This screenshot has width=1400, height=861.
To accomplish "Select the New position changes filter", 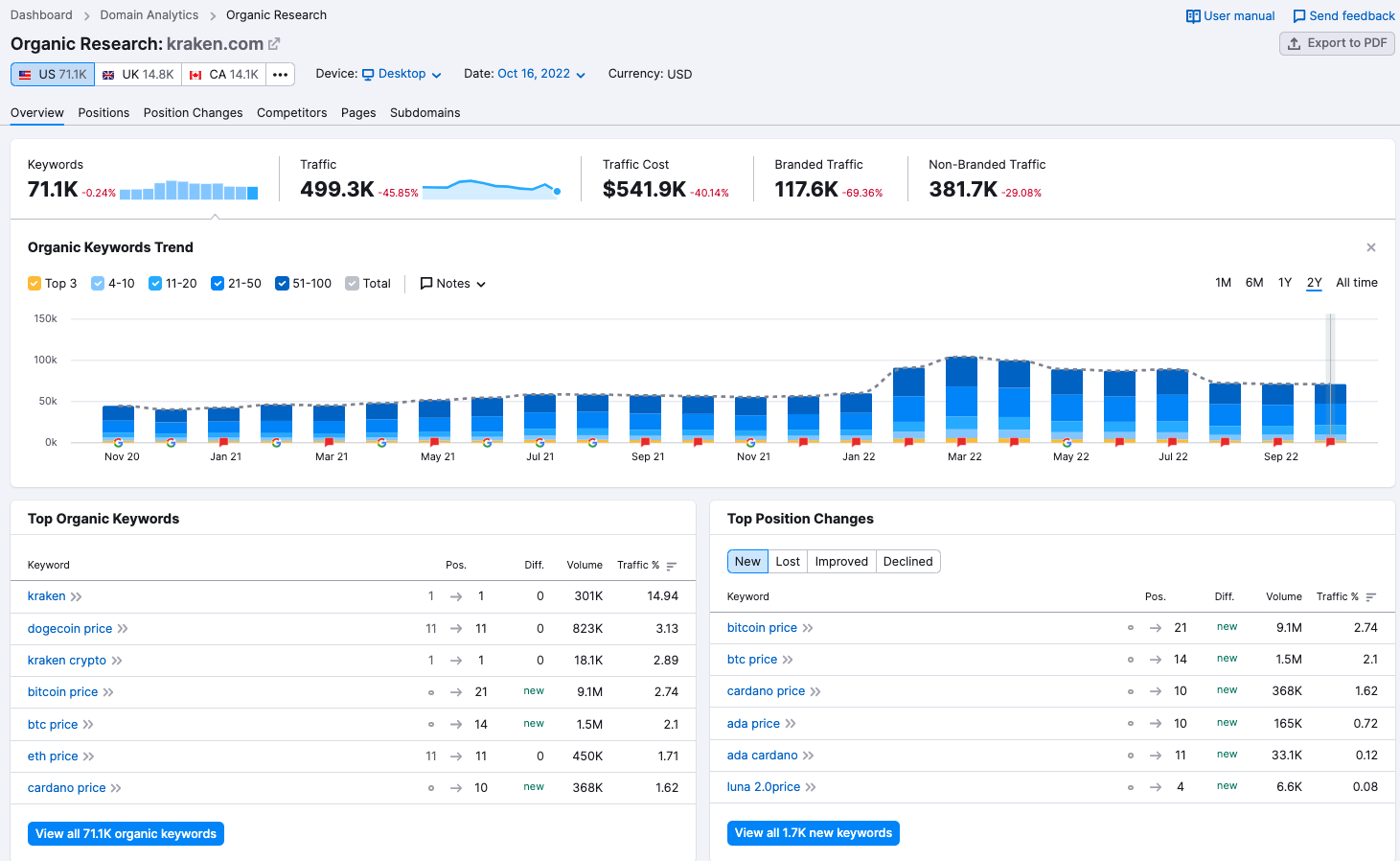I will (x=747, y=562).
